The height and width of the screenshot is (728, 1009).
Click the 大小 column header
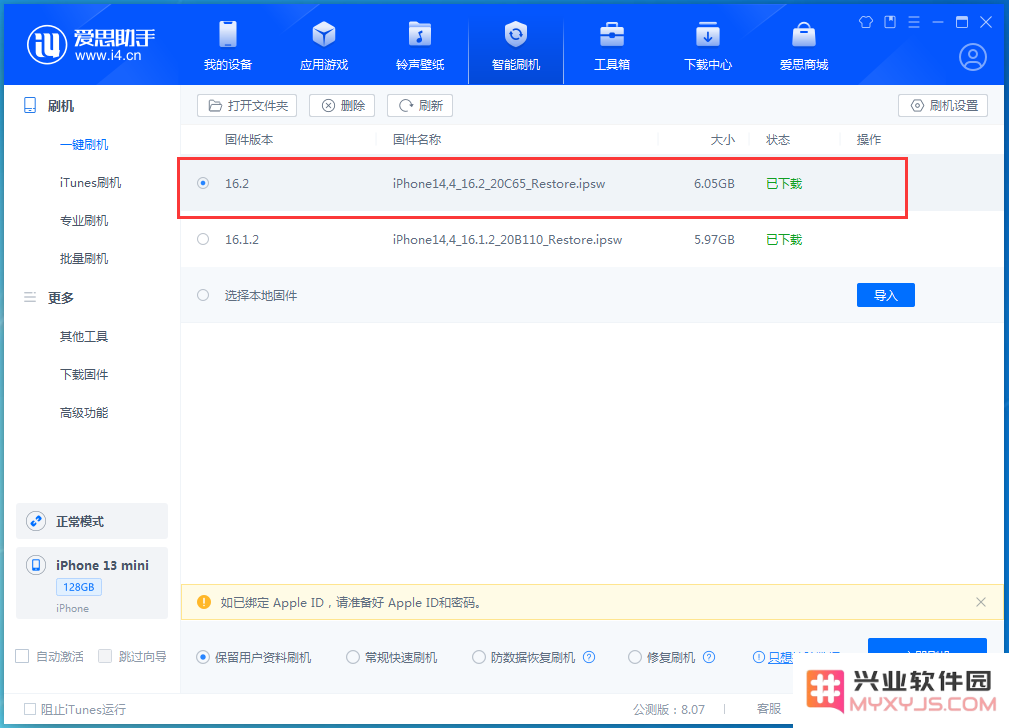pyautogui.click(x=722, y=140)
